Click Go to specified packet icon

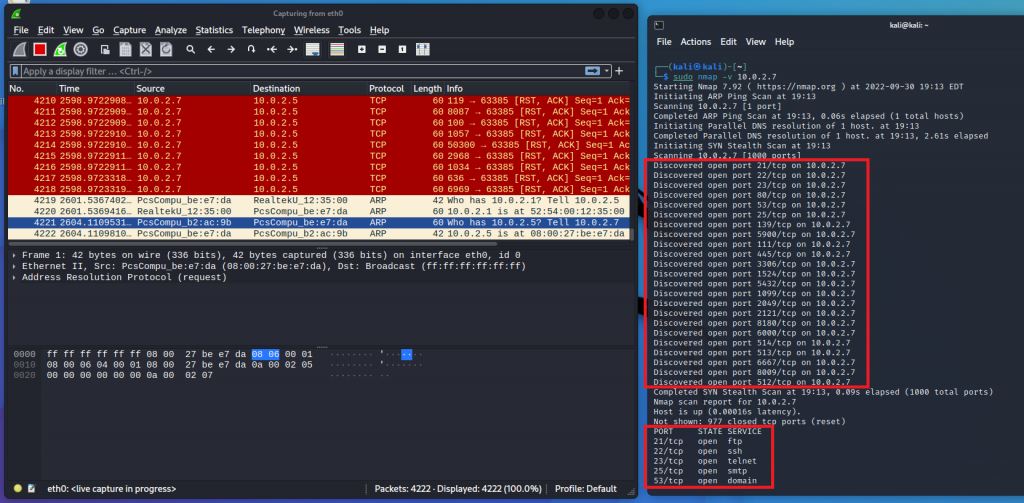[x=251, y=49]
